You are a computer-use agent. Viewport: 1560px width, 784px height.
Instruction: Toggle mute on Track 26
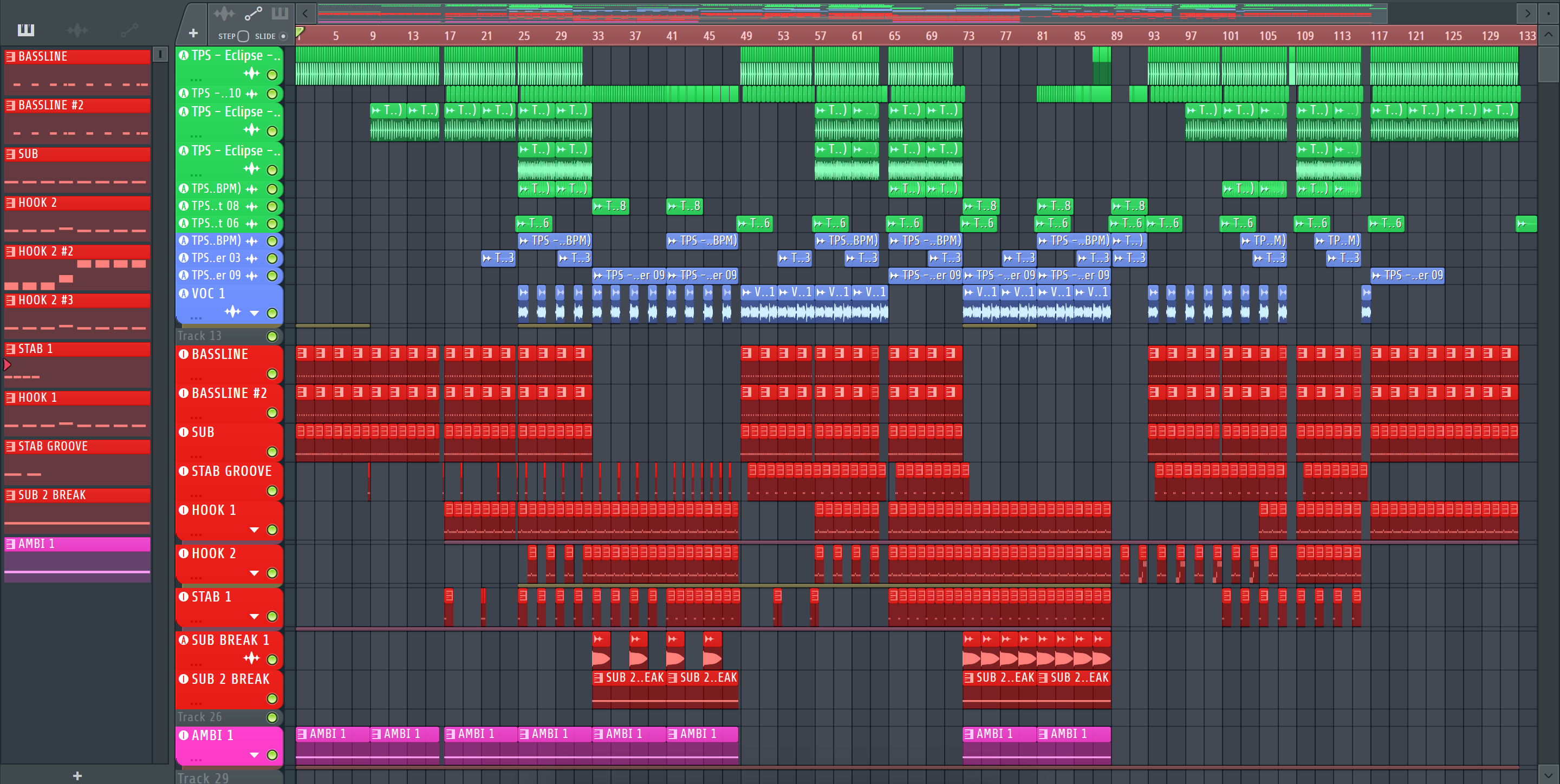pyautogui.click(x=272, y=717)
